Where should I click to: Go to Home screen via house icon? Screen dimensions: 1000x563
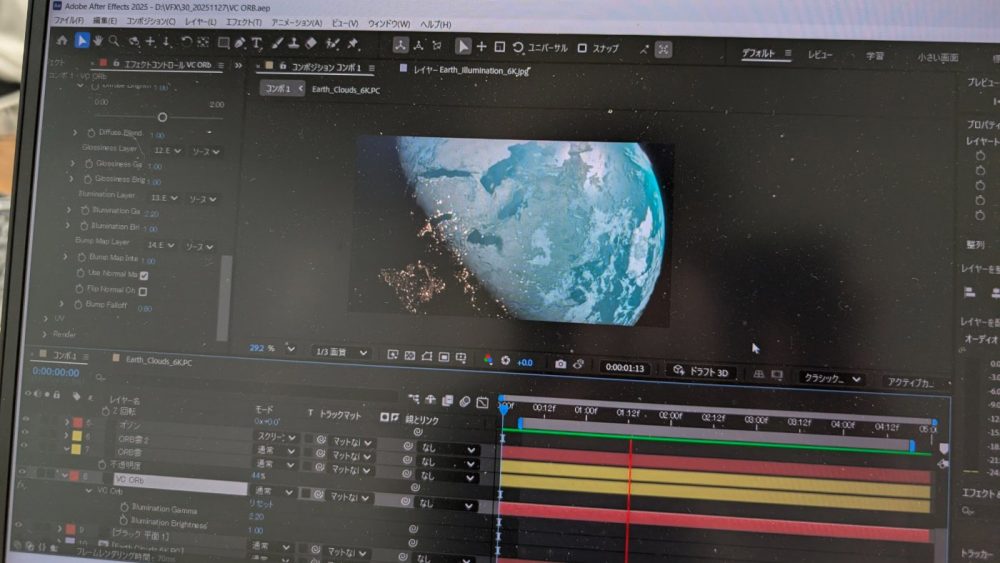(62, 41)
